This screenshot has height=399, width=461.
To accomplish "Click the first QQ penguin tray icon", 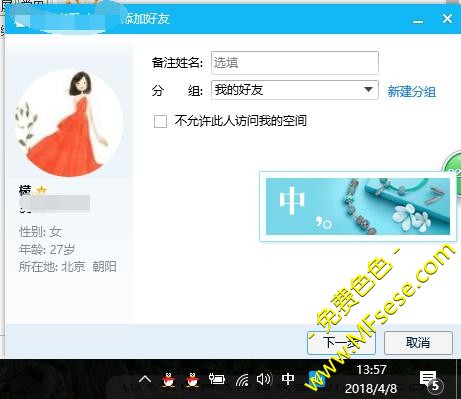I will (169, 379).
